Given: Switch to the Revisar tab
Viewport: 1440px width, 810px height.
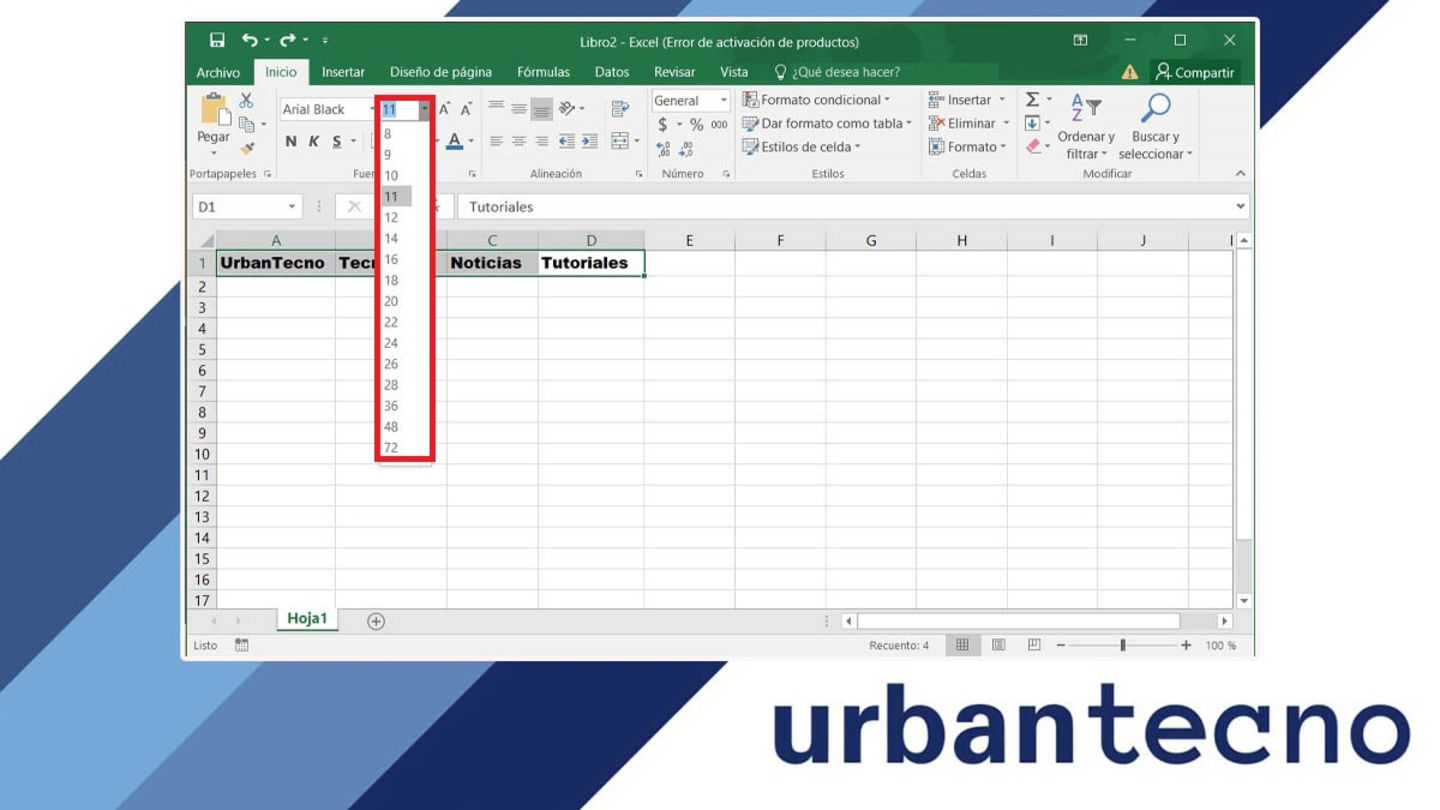Looking at the screenshot, I should (x=674, y=72).
